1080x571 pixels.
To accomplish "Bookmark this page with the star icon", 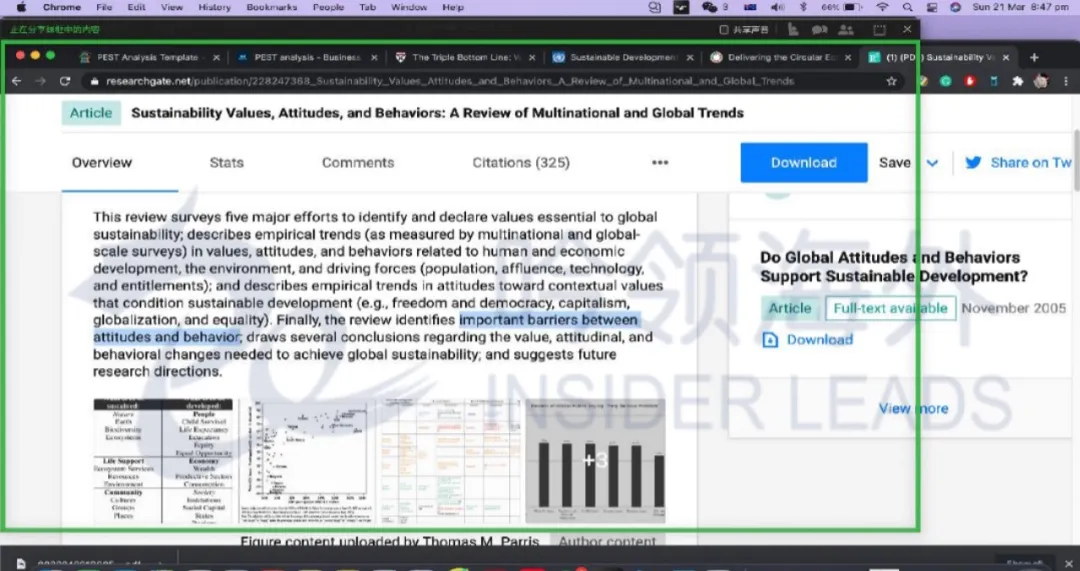I will click(891, 81).
